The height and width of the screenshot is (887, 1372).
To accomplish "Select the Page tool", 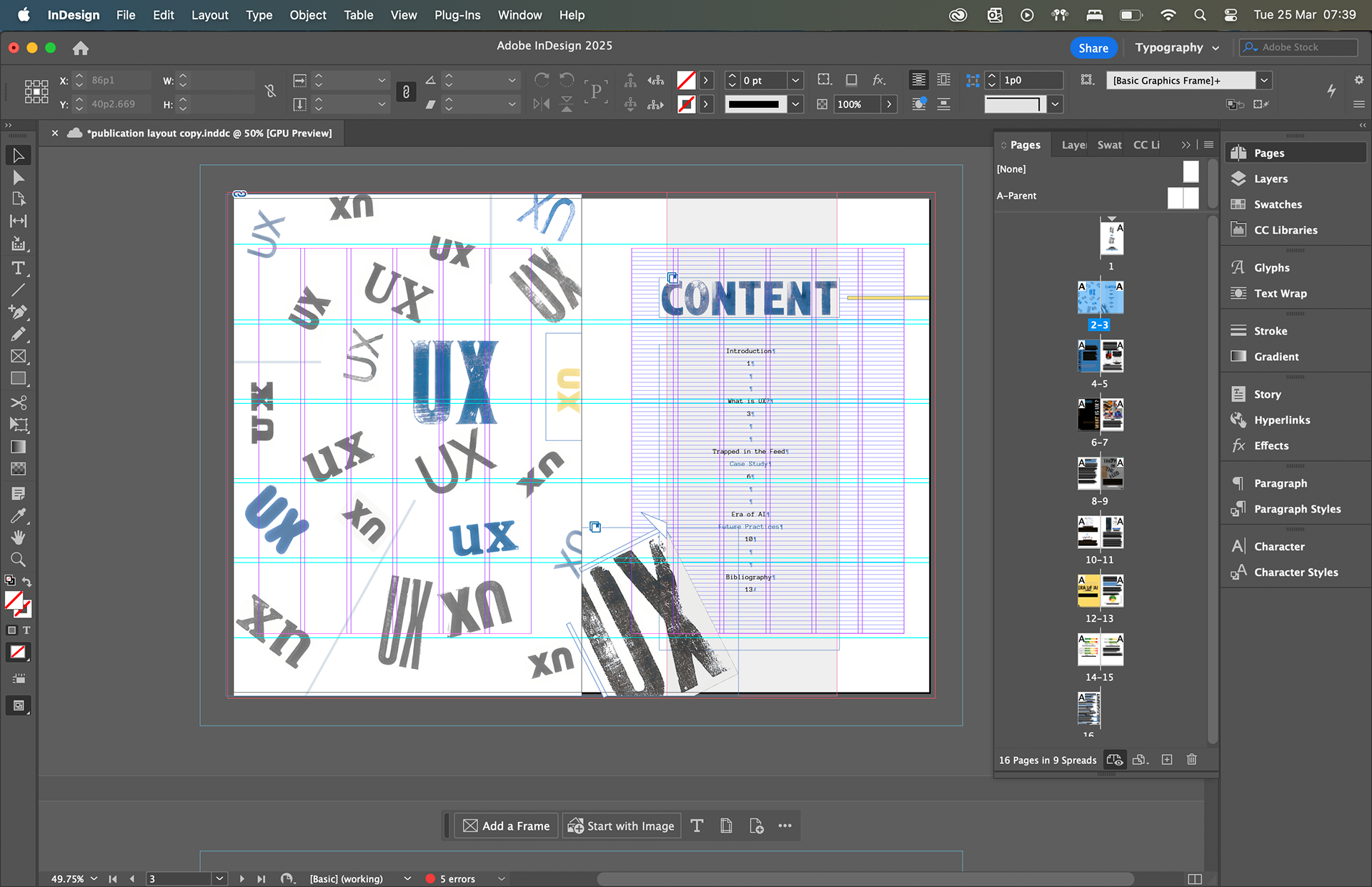I will 19,199.
